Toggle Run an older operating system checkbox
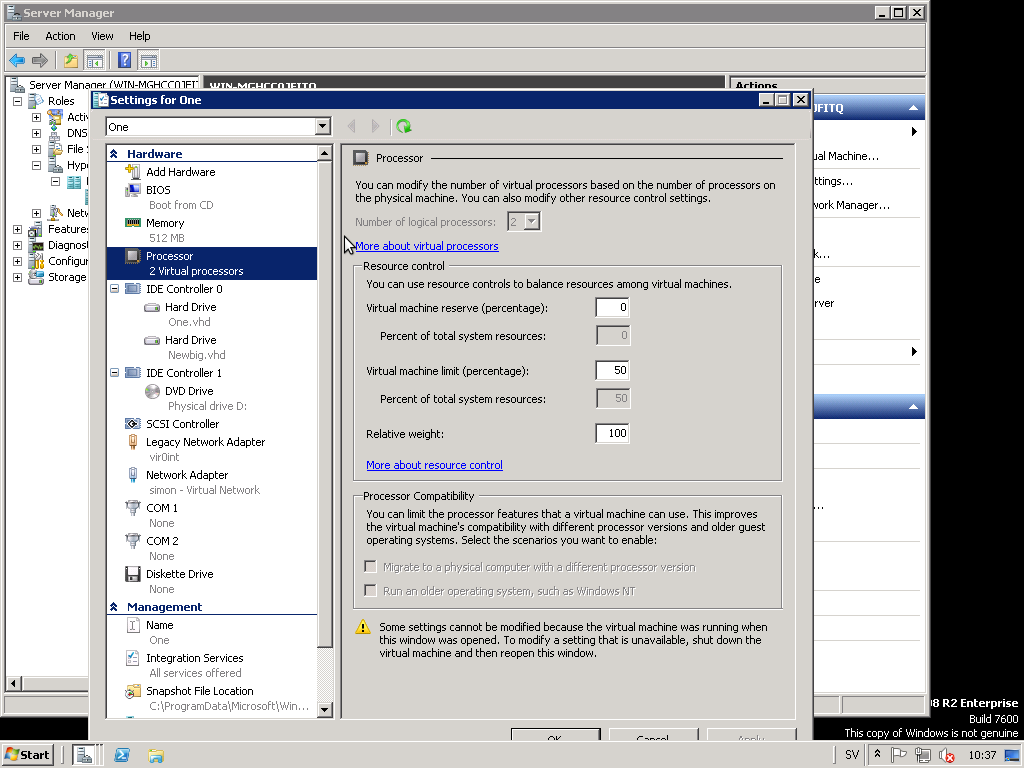1024x768 pixels. 371,591
